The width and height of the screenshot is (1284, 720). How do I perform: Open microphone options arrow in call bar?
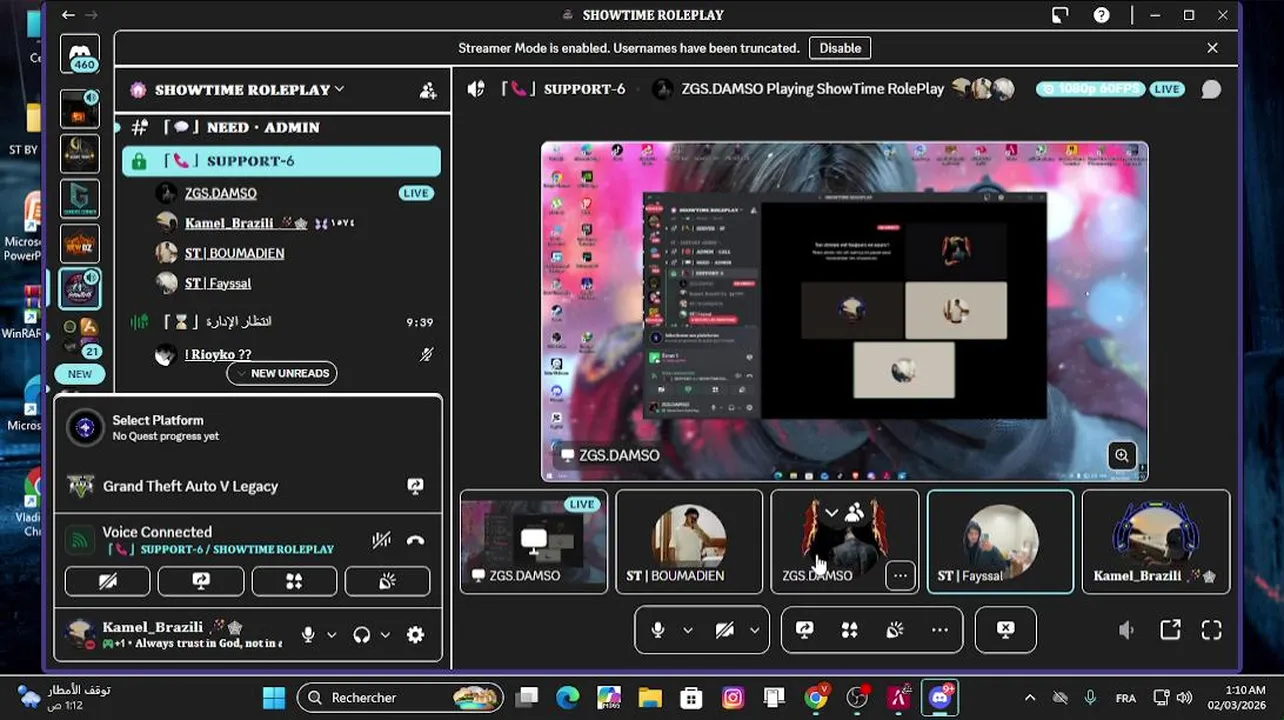point(688,630)
